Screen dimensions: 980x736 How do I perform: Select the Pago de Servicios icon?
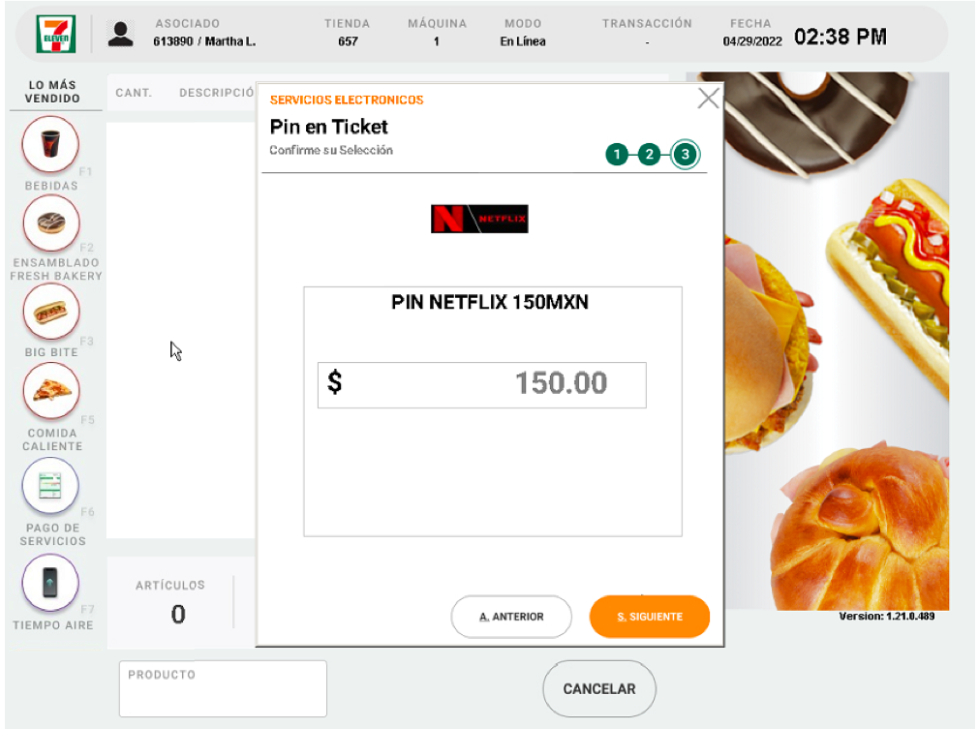click(x=51, y=485)
